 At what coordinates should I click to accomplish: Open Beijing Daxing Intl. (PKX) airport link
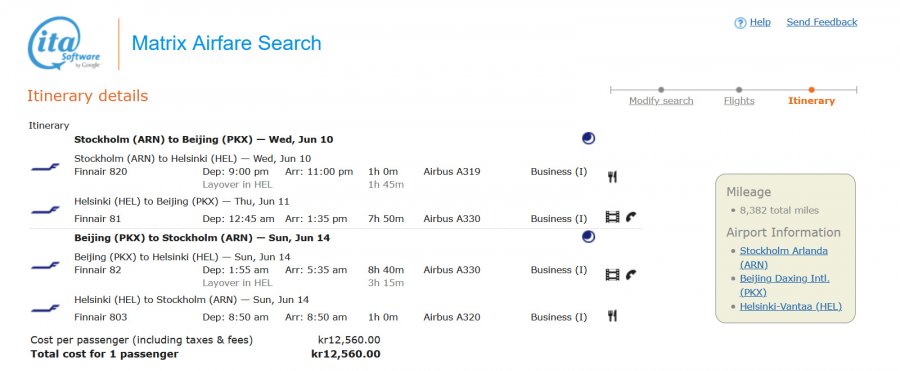pos(784,285)
